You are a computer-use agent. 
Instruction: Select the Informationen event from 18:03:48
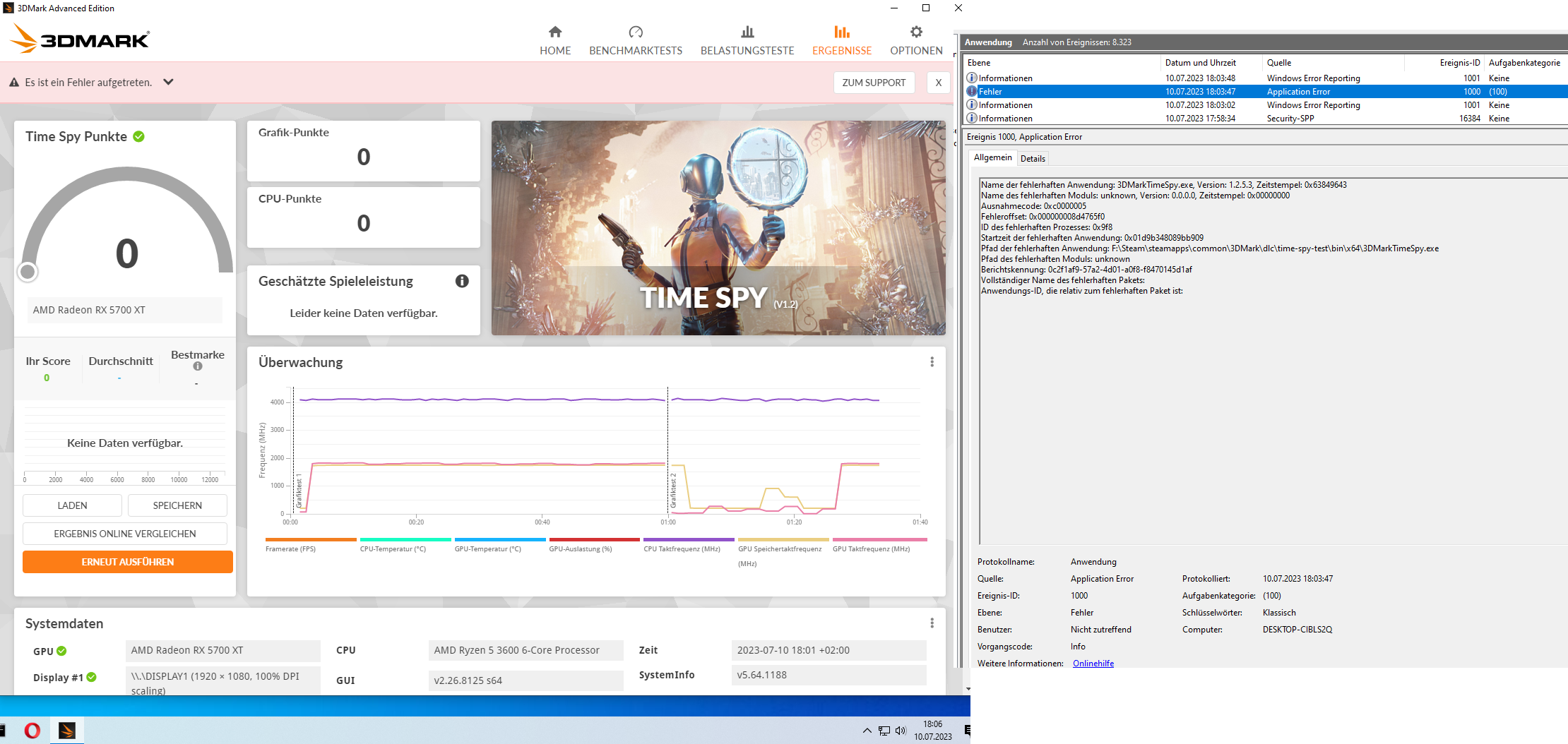(x=1266, y=78)
